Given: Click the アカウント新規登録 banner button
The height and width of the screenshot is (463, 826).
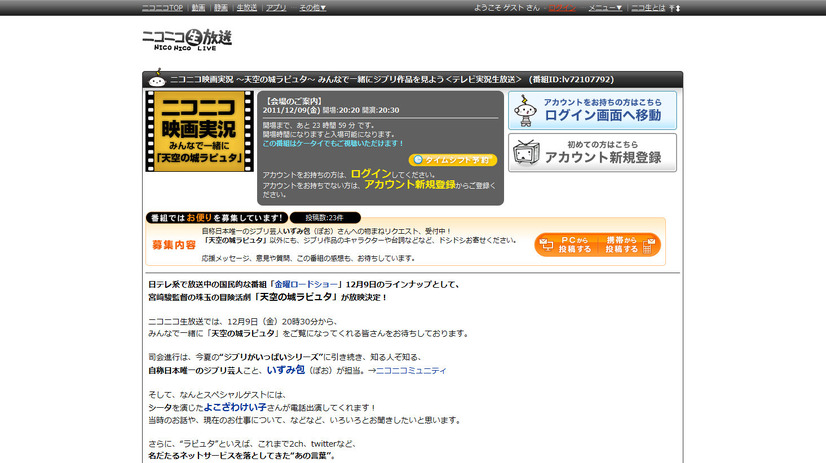Looking at the screenshot, I should [x=593, y=153].
